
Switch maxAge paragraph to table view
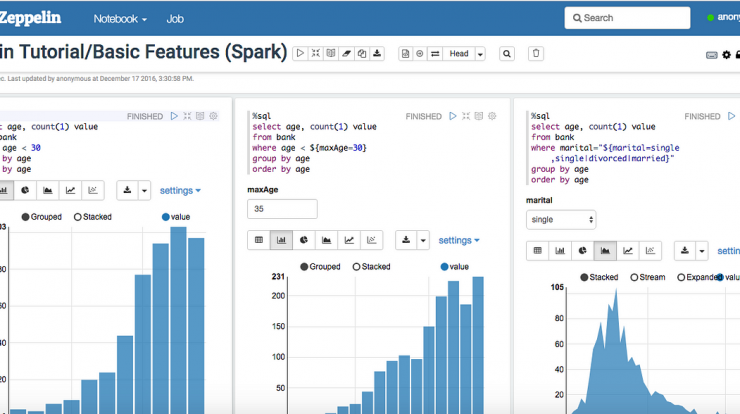[259, 240]
